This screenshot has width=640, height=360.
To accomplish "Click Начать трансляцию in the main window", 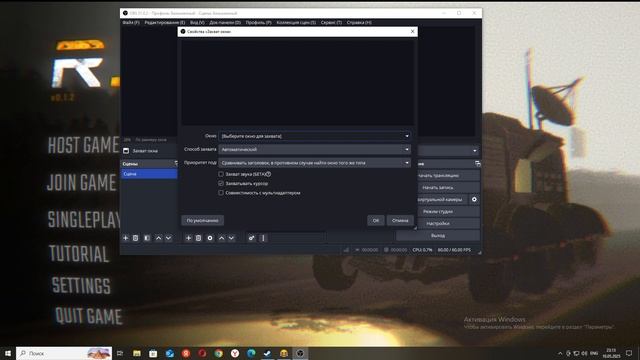I will [448, 176].
